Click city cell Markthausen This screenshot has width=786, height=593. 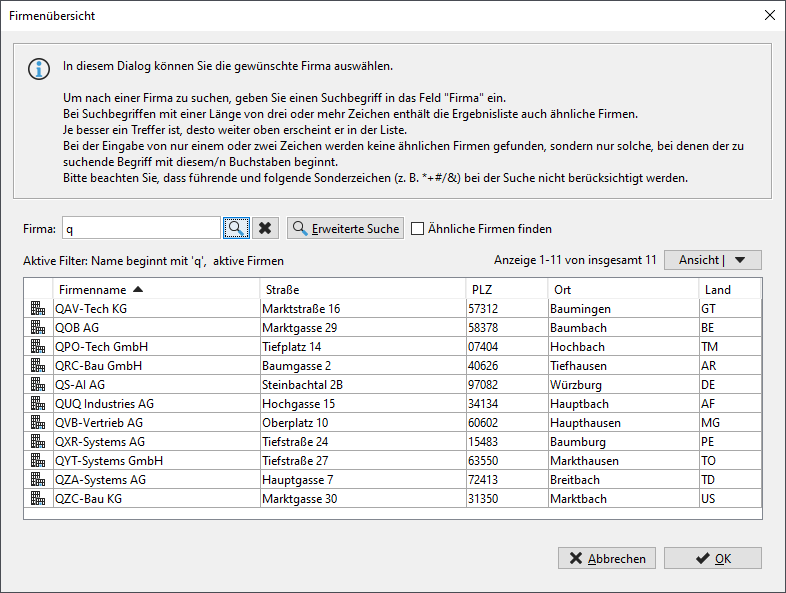click(x=624, y=461)
